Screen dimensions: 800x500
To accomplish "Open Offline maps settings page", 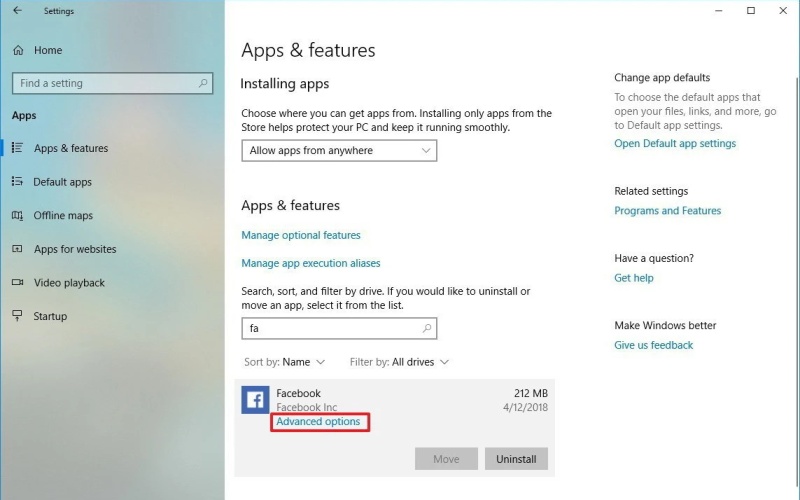I will click(63, 216).
